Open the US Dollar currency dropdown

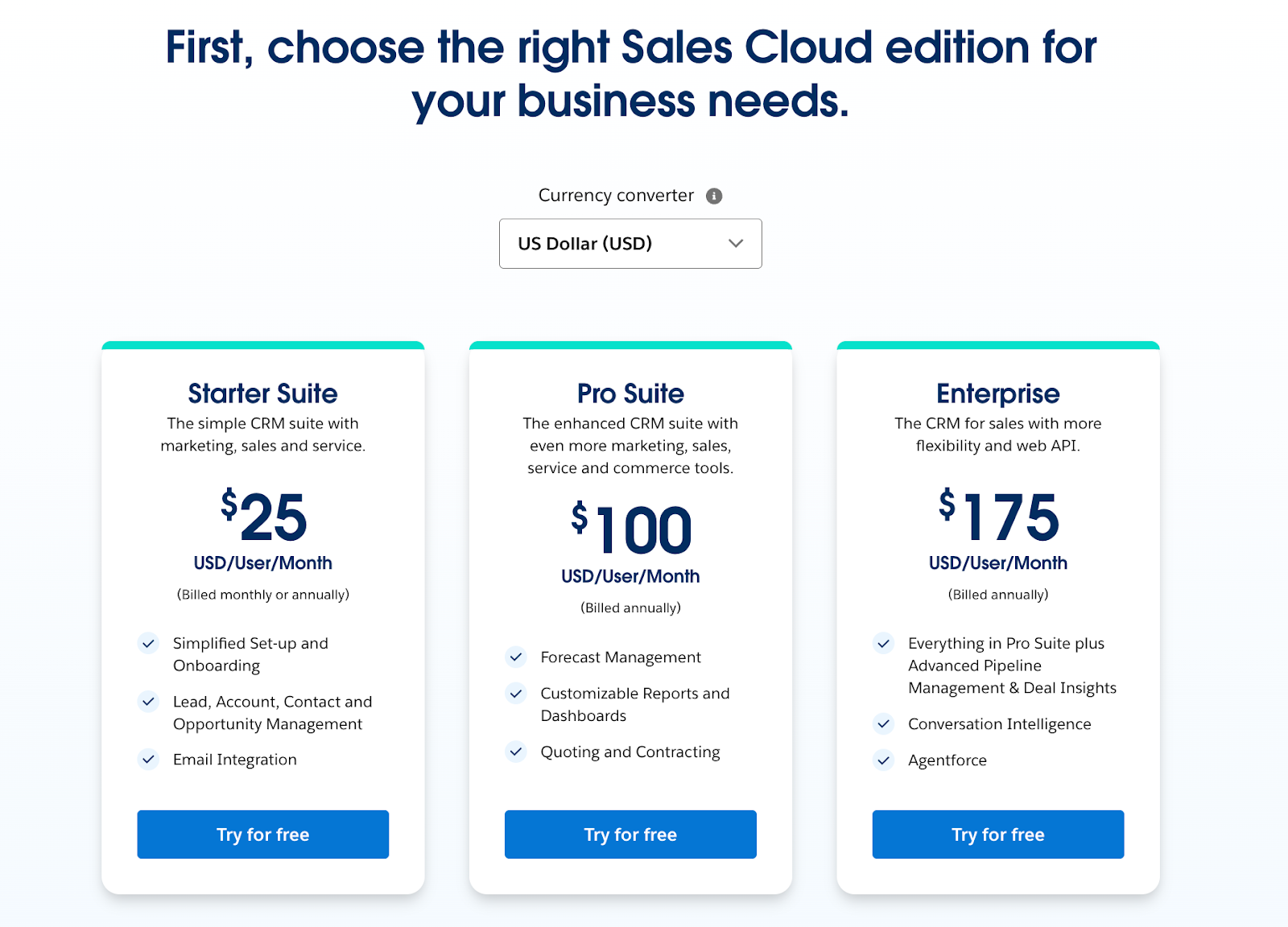pyautogui.click(x=630, y=243)
